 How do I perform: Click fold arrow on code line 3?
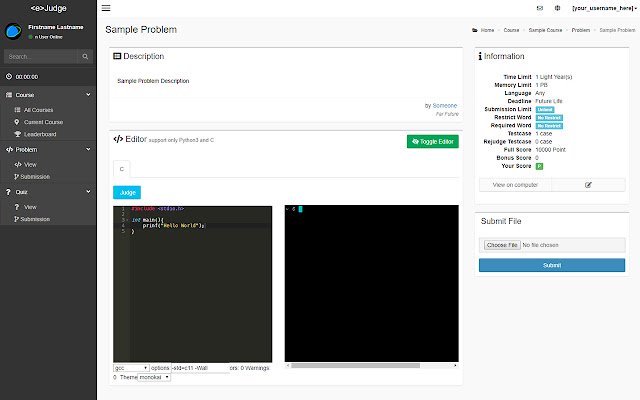[x=127, y=220]
